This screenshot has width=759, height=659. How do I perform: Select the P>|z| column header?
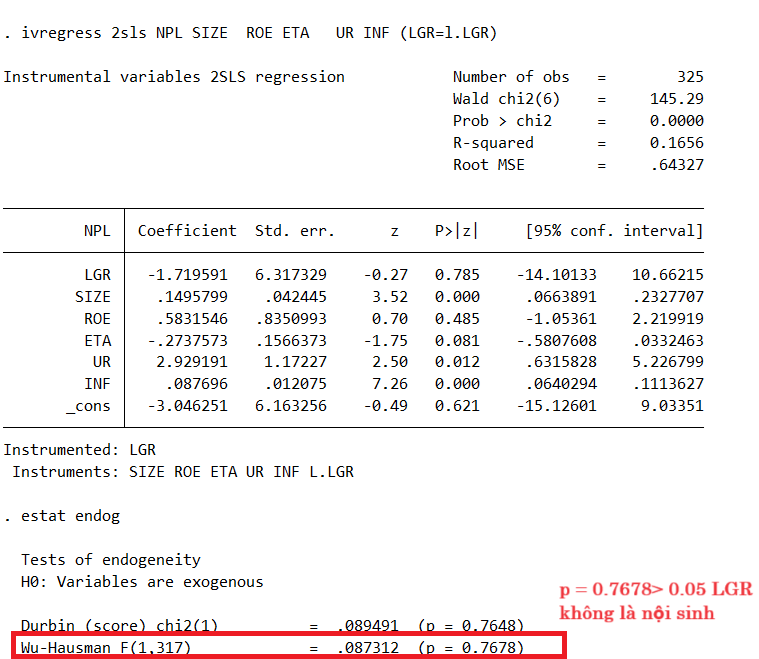pyautogui.click(x=456, y=231)
